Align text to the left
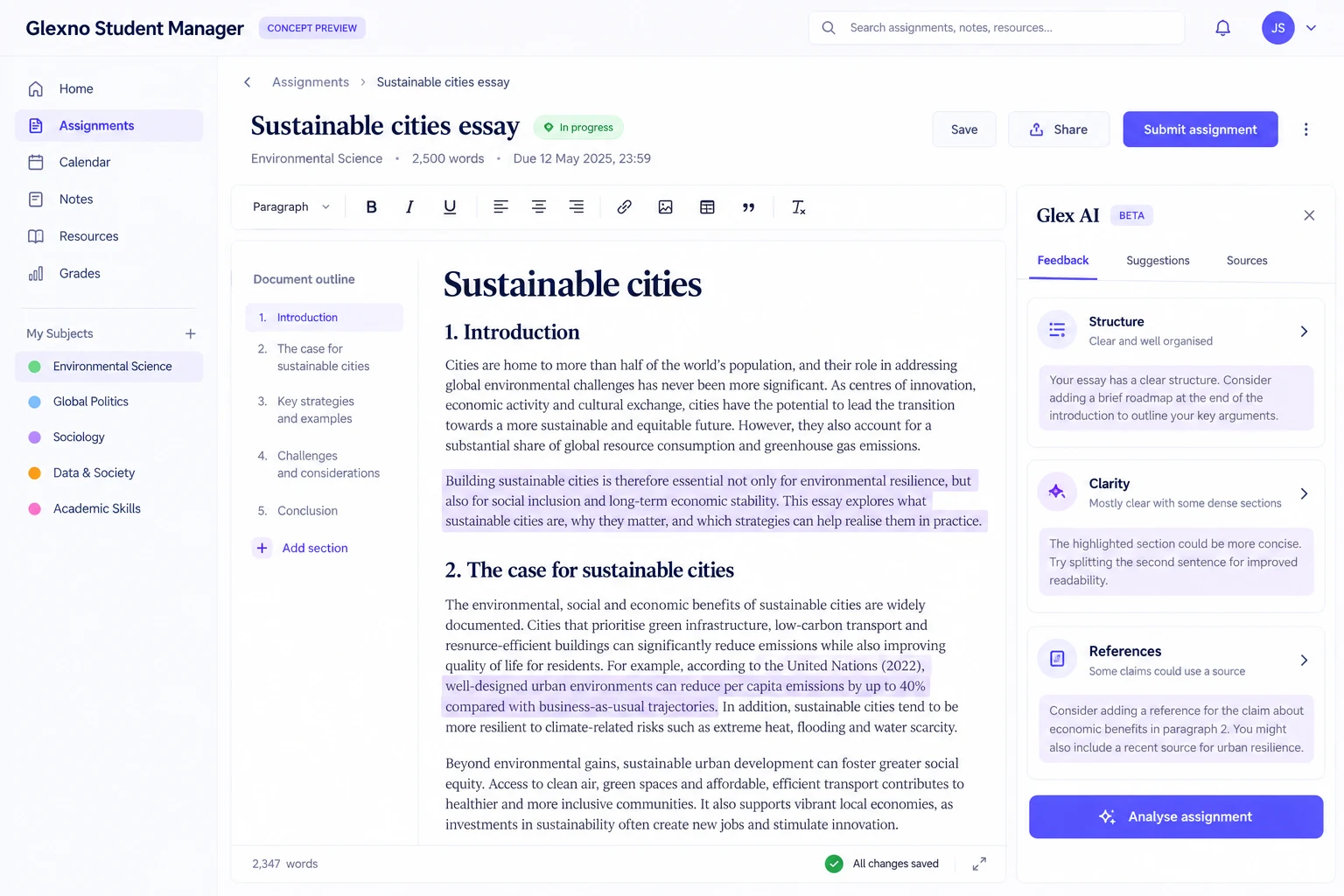 coord(500,207)
